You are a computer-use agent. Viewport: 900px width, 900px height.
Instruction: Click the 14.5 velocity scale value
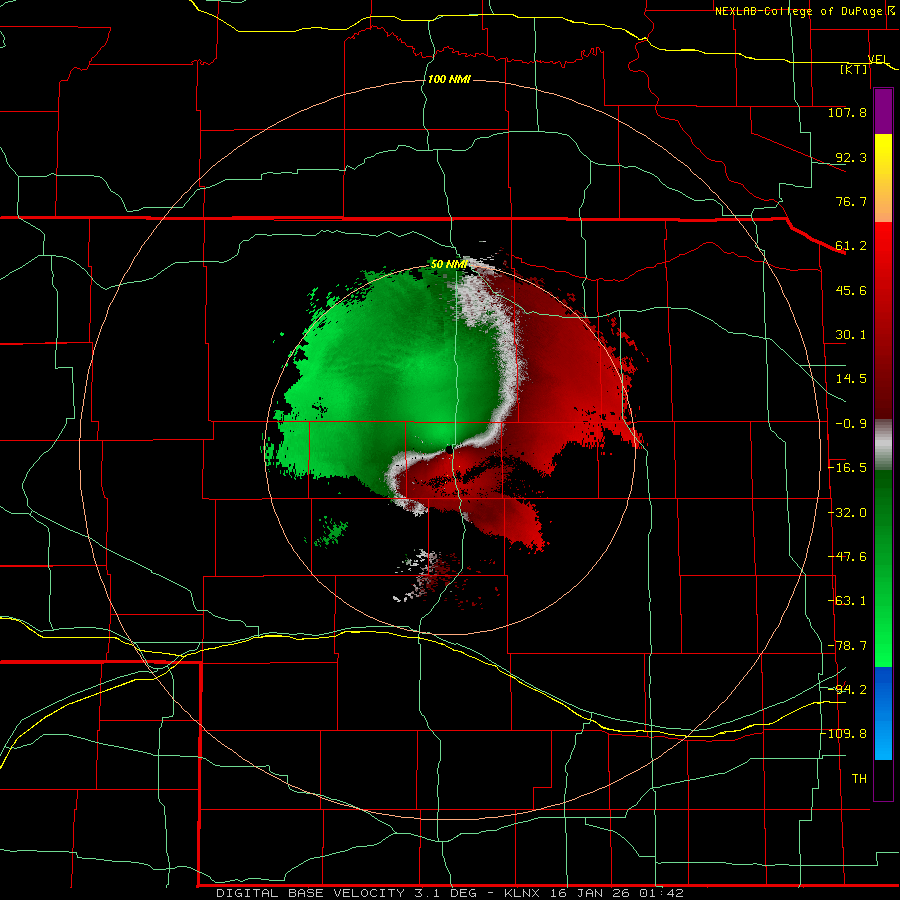pos(851,379)
